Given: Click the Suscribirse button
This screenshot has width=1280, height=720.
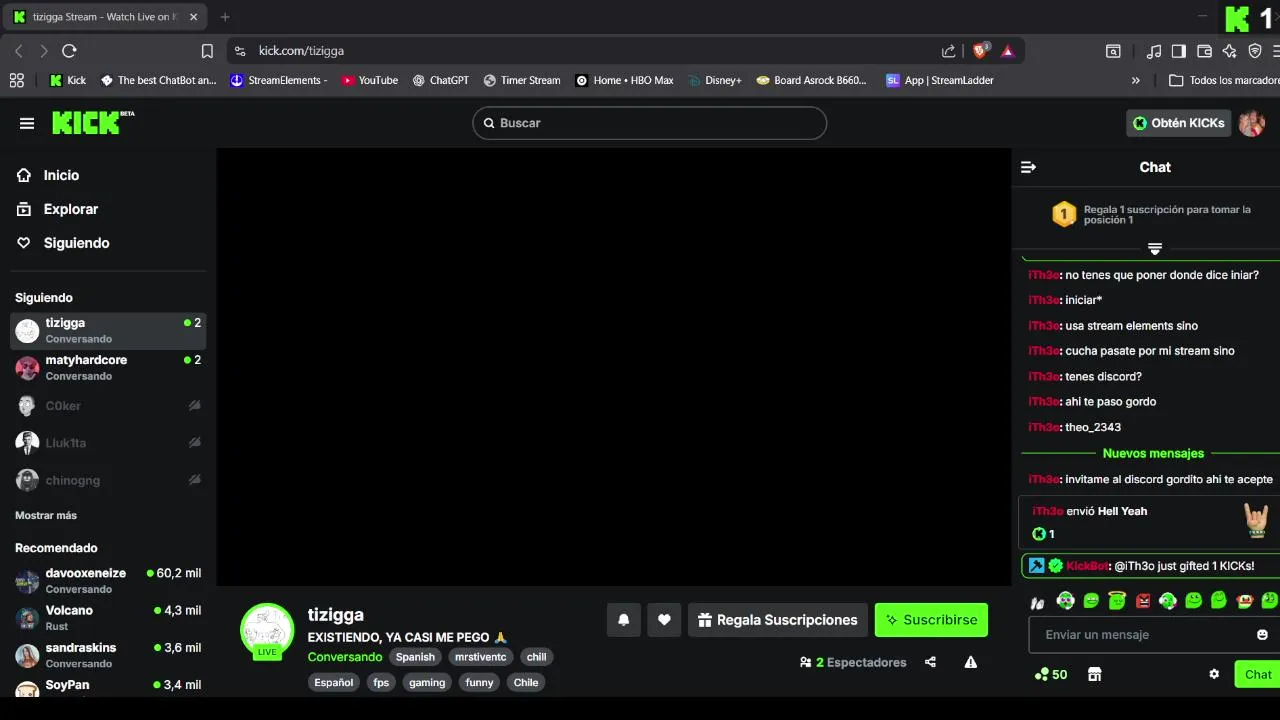Looking at the screenshot, I should coord(931,620).
